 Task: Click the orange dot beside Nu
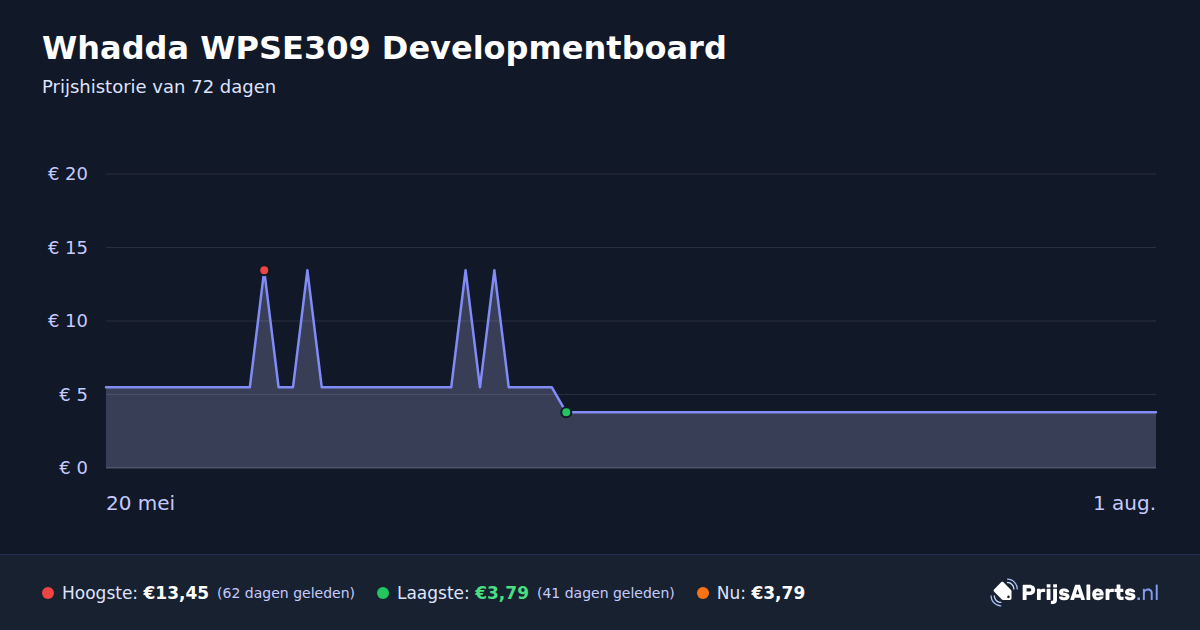coord(703,593)
